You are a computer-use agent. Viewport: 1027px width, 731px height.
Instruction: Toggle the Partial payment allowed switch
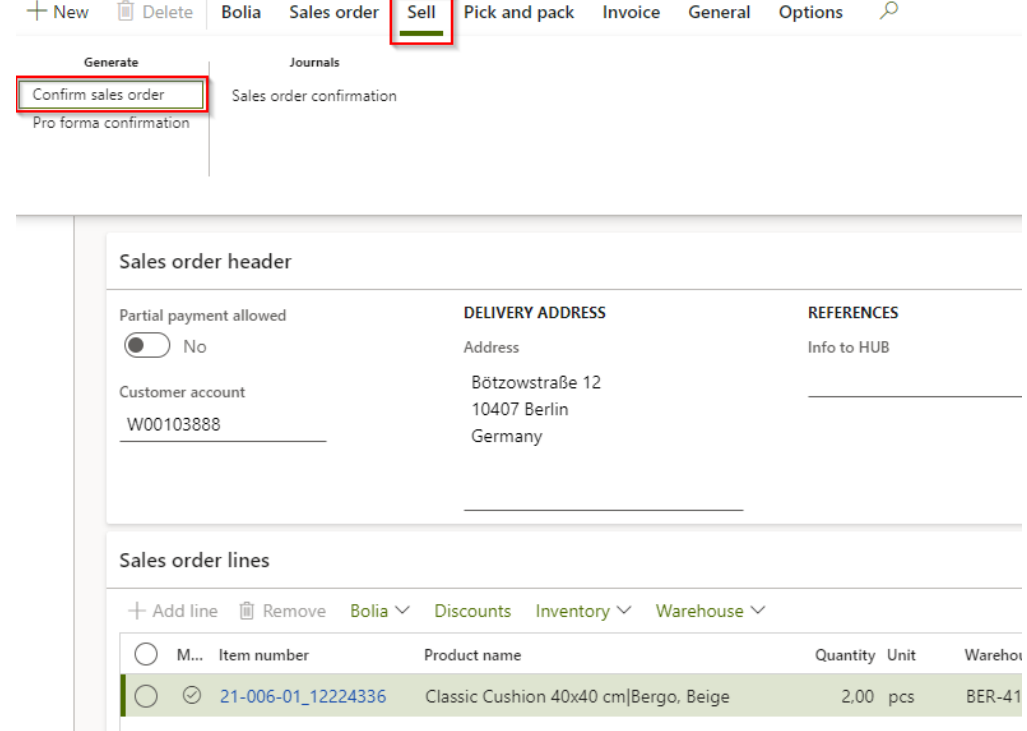147,346
